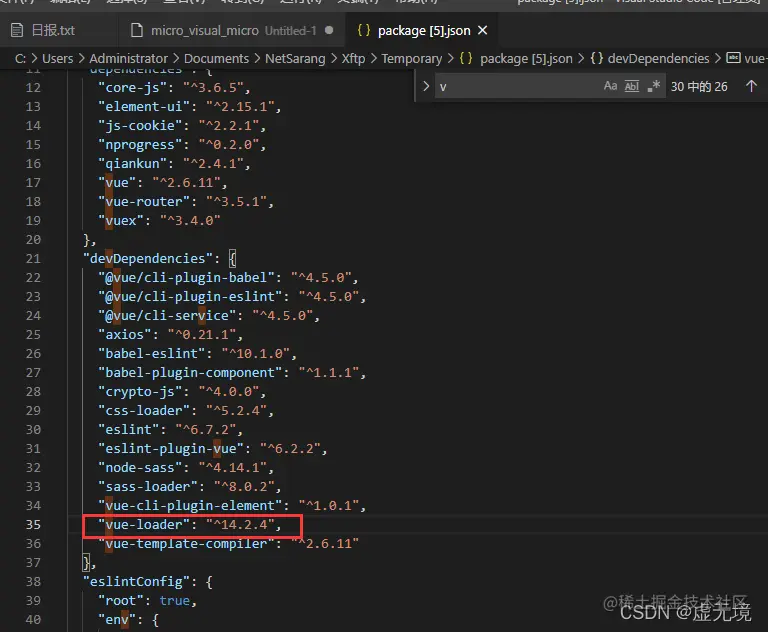Click the 30 中的 26 match count
This screenshot has height=632, width=768.
pyautogui.click(x=699, y=87)
